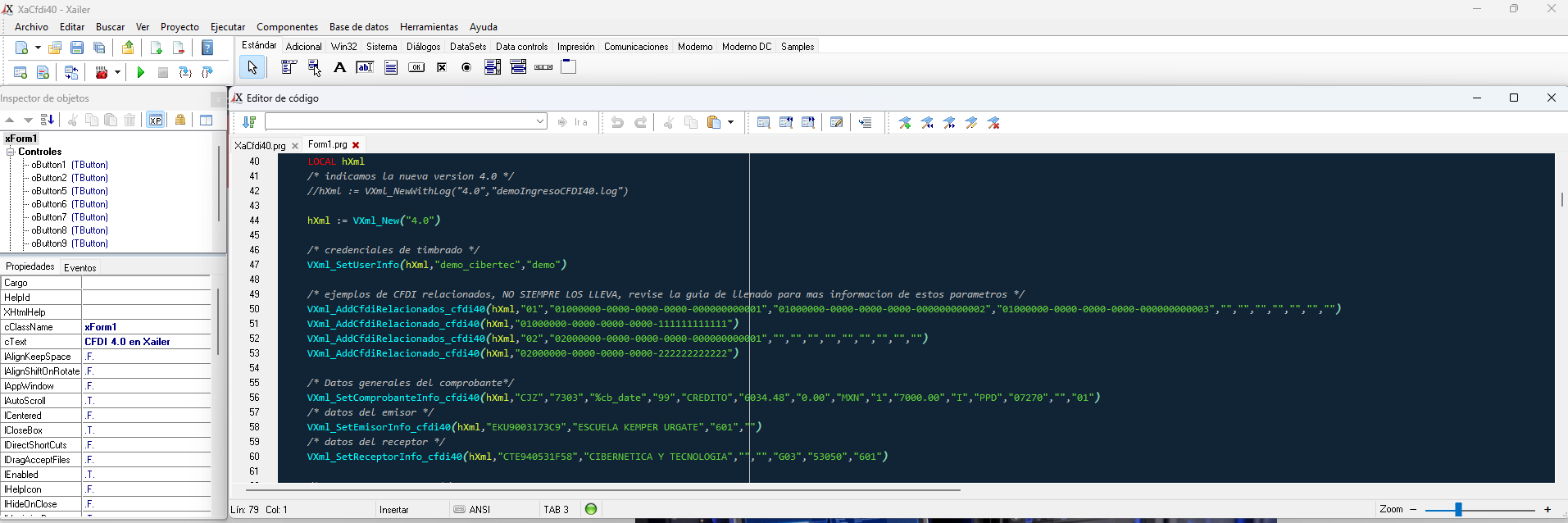This screenshot has width=1568, height=523.
Task: Open the arrow next to Paste
Action: click(x=730, y=122)
